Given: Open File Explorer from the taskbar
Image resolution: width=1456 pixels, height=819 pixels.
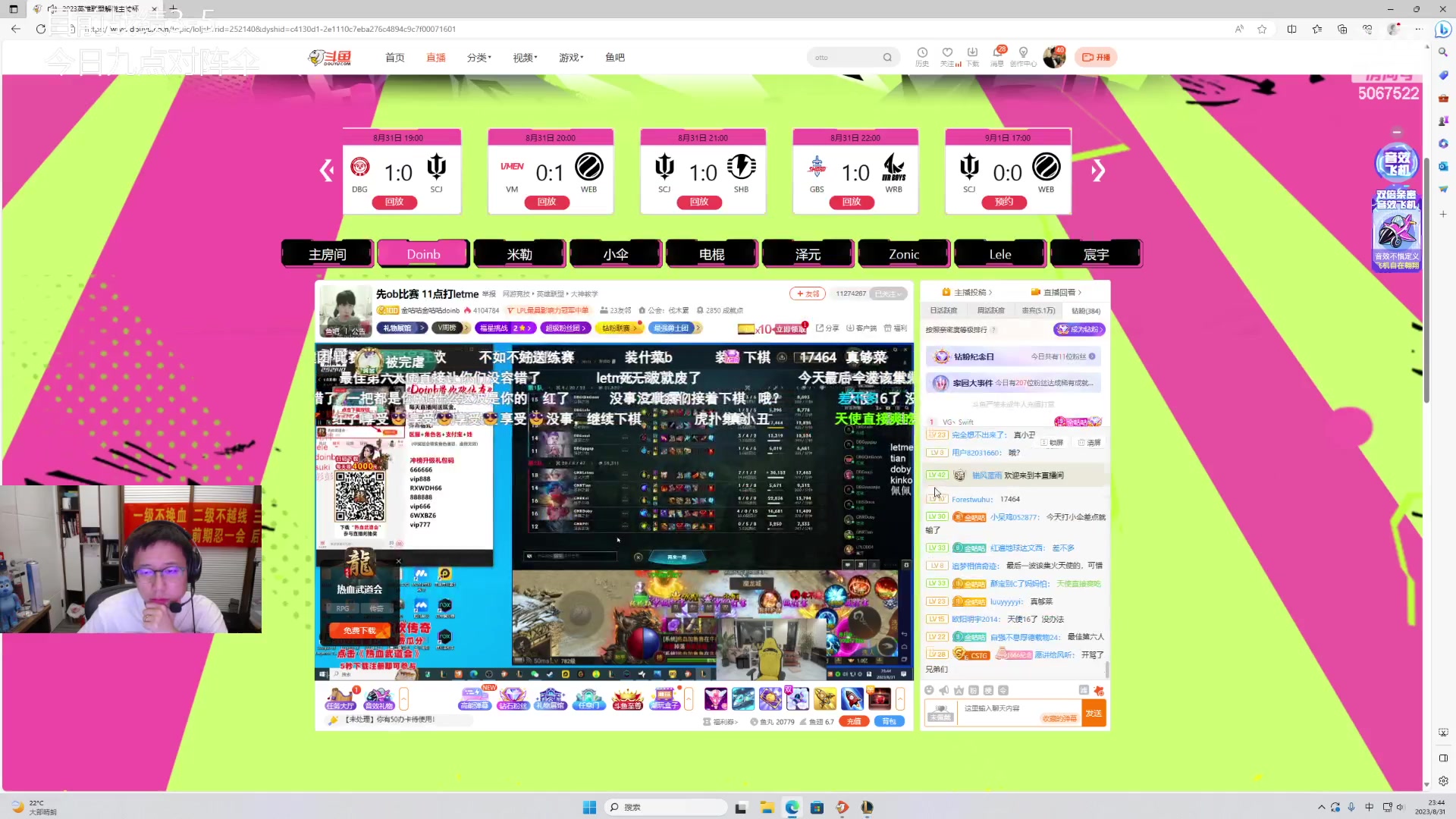Looking at the screenshot, I should tap(767, 808).
